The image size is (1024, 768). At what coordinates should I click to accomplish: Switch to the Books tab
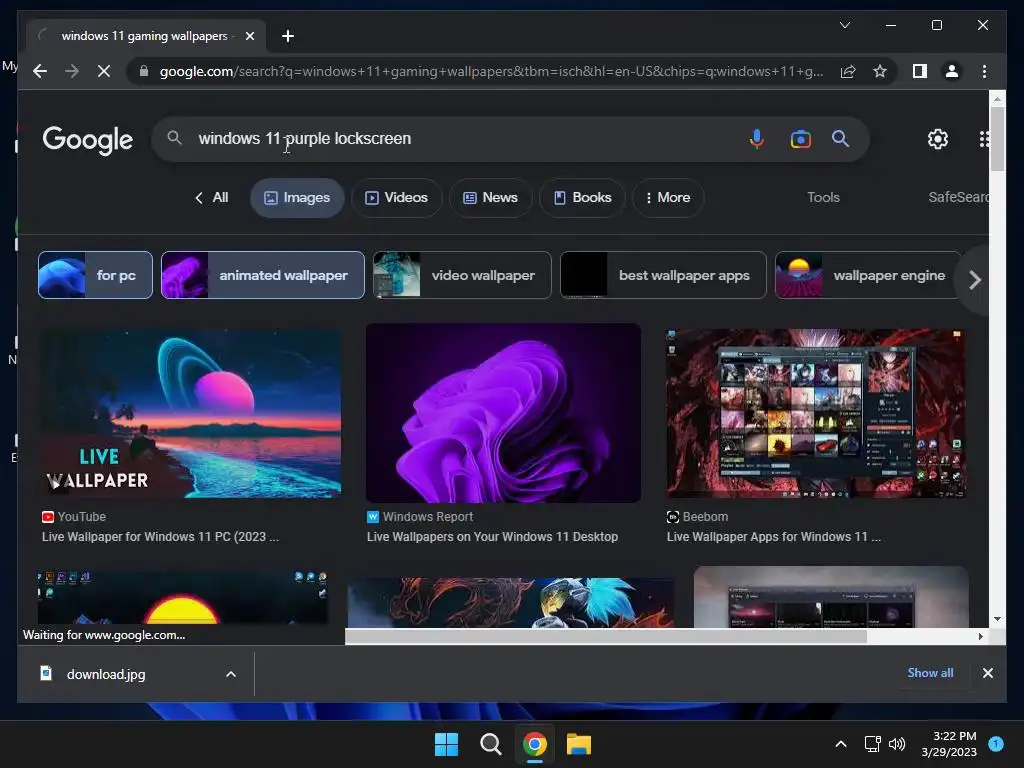583,197
